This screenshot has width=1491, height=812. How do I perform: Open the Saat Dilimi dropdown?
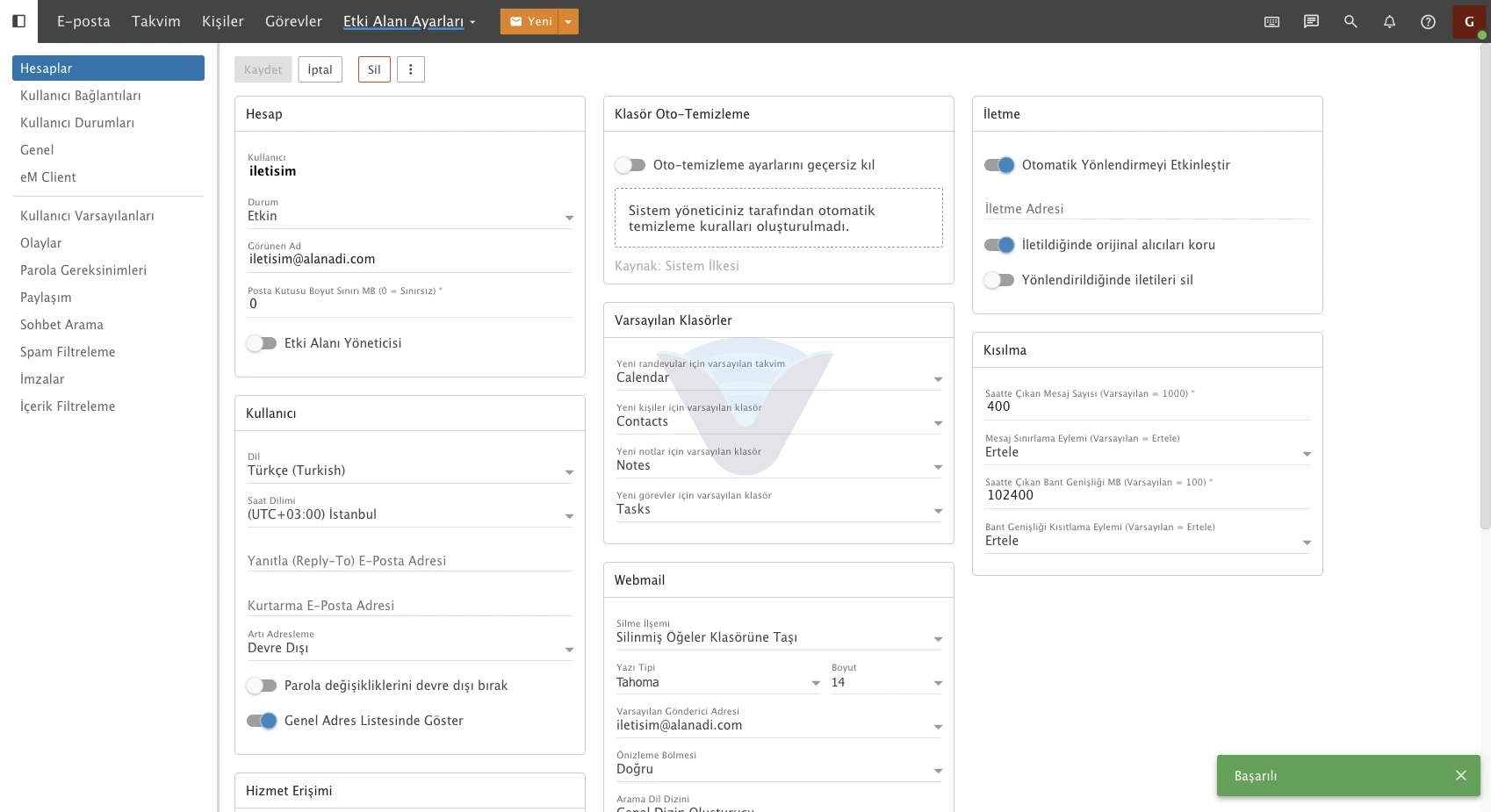point(410,514)
